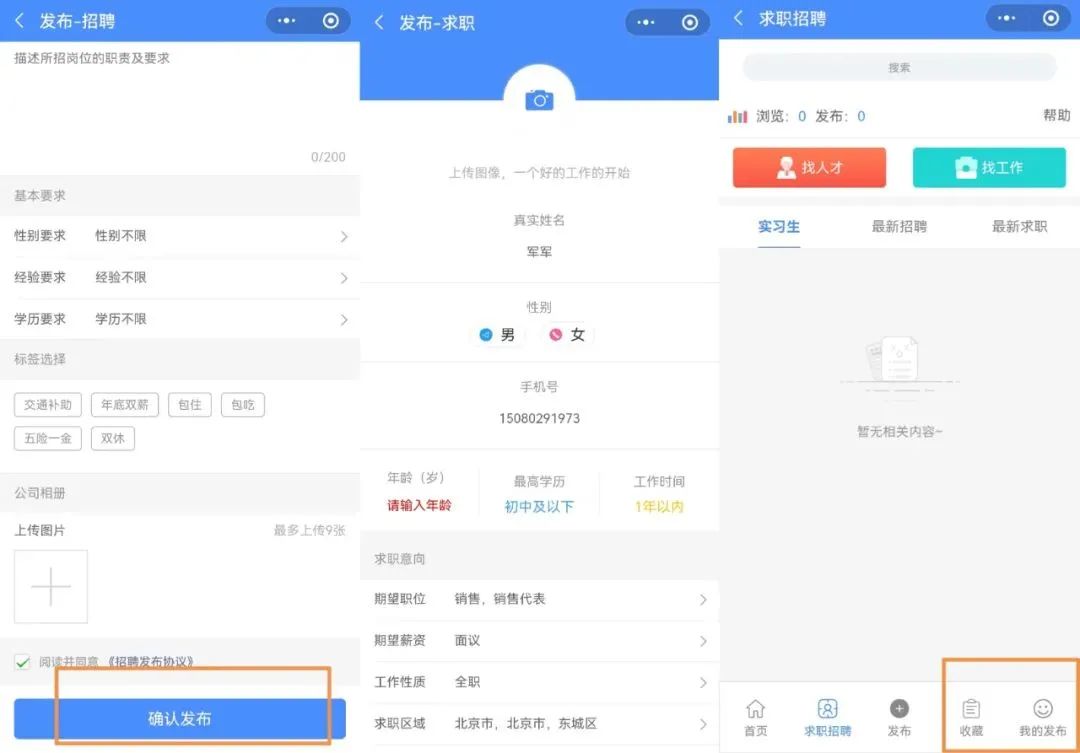Expand 性别要求 gender requirement options
The image size is (1080, 753).
(180, 236)
